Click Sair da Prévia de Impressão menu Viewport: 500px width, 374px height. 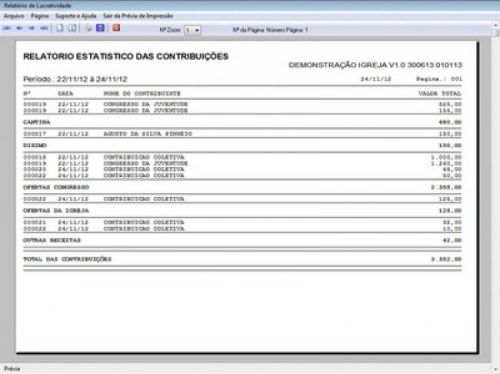[138, 16]
